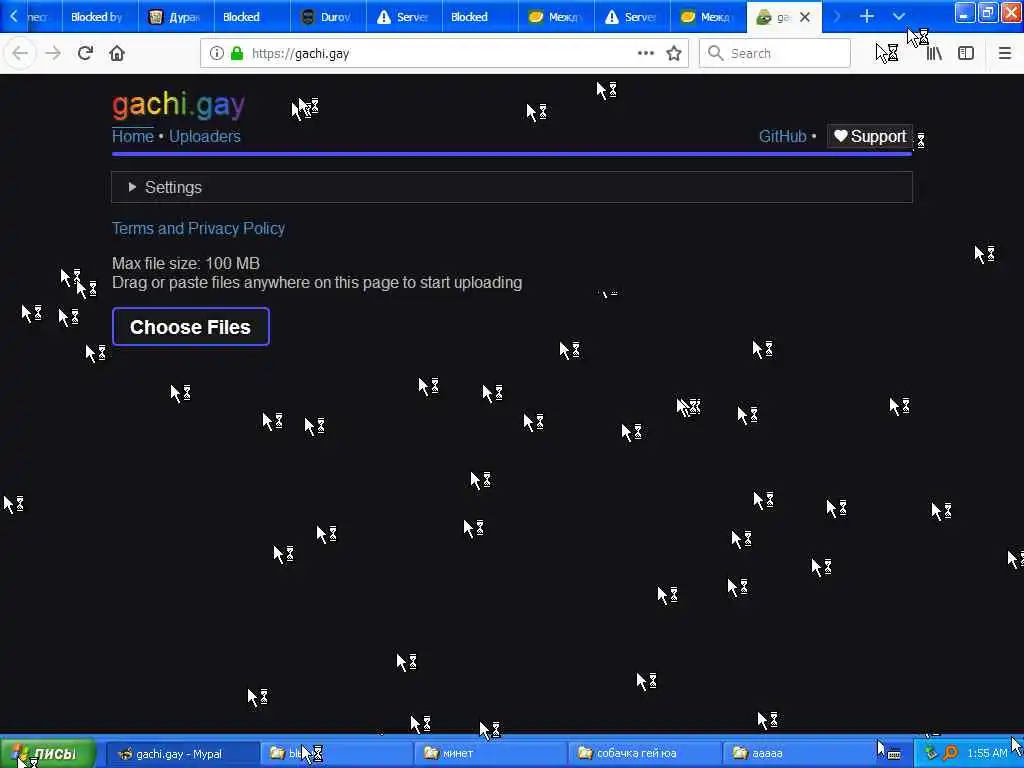This screenshot has height=768, width=1024.
Task: Reload the gachi.gay page
Action: (85, 53)
